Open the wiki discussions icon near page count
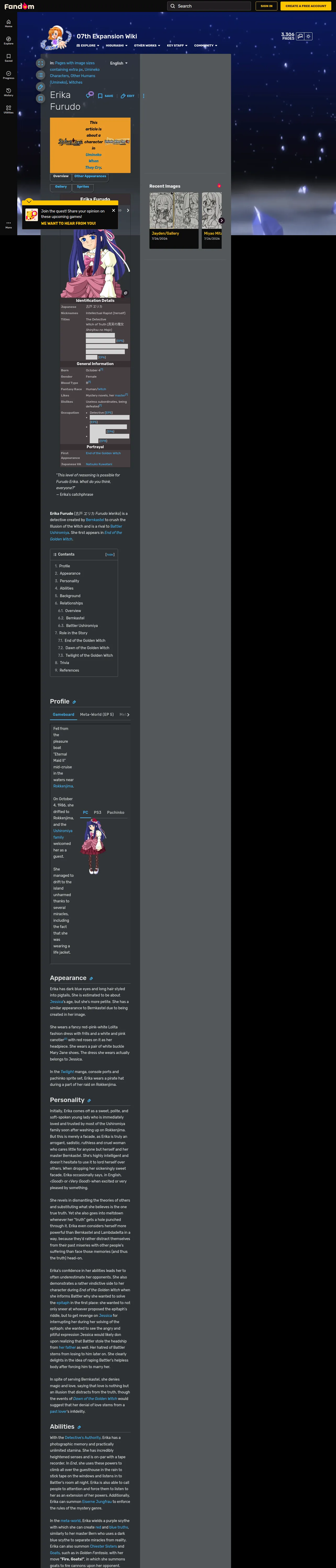The image size is (336, 1568). [x=300, y=37]
